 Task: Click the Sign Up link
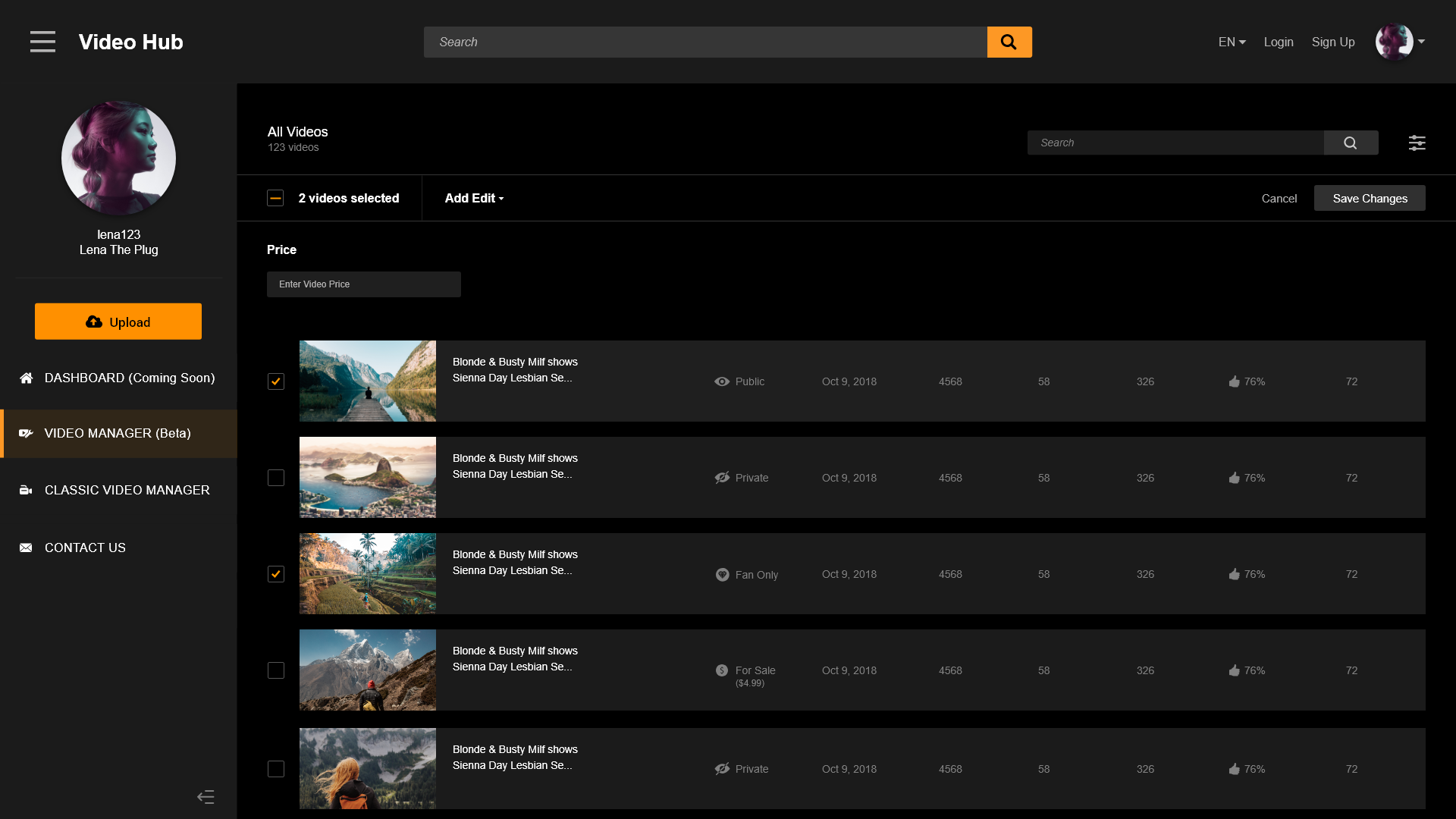(1333, 42)
